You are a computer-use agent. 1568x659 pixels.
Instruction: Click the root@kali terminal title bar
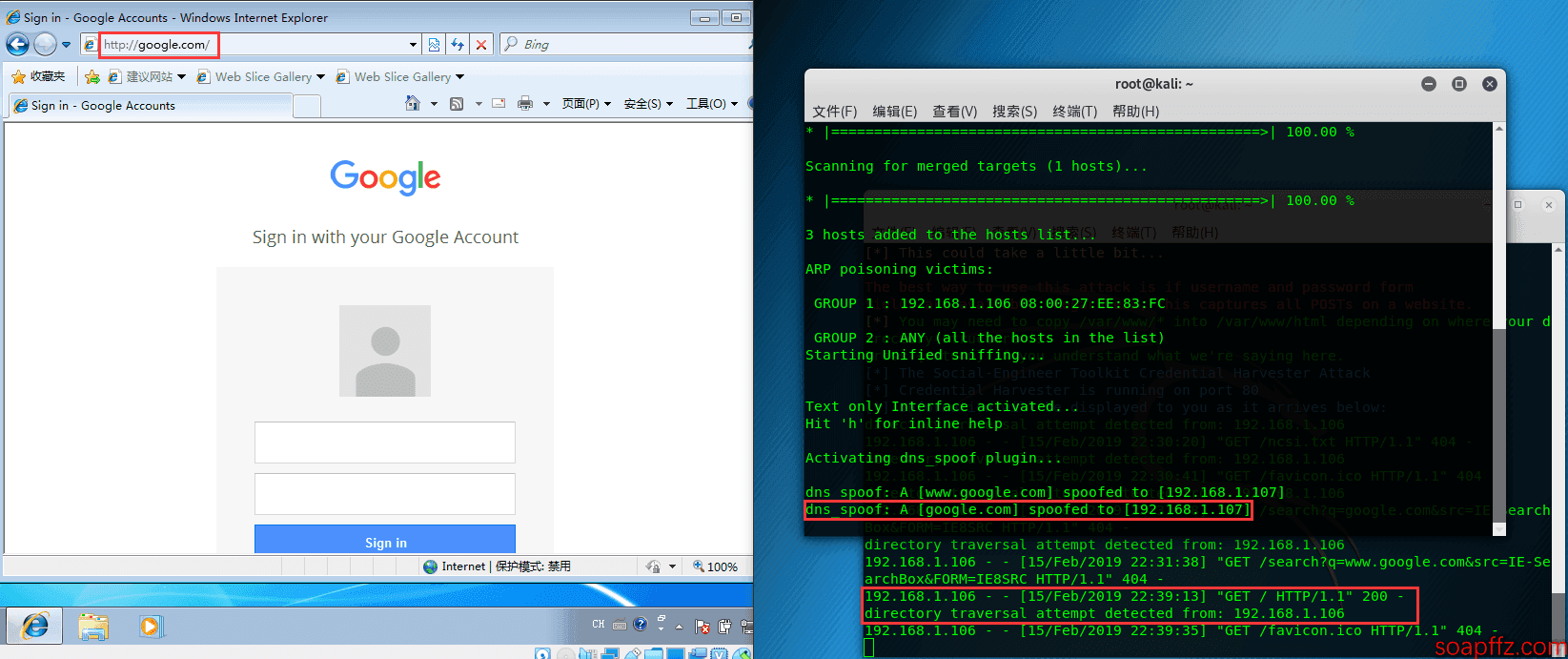pos(1154,84)
